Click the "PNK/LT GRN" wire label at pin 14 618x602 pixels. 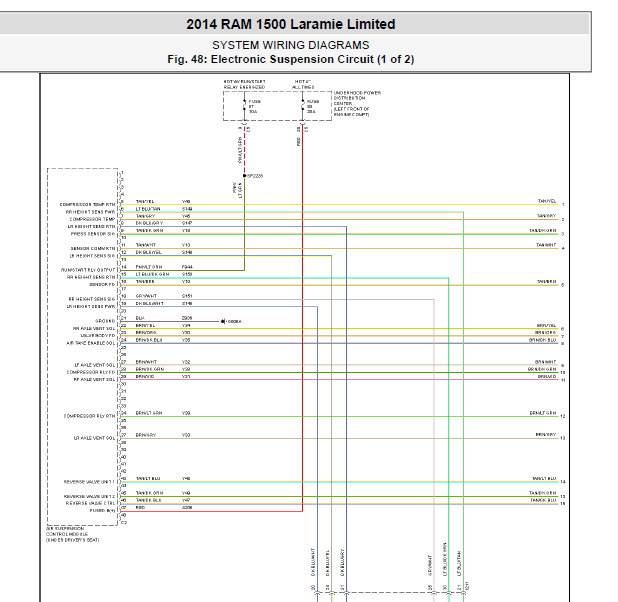pos(149,267)
